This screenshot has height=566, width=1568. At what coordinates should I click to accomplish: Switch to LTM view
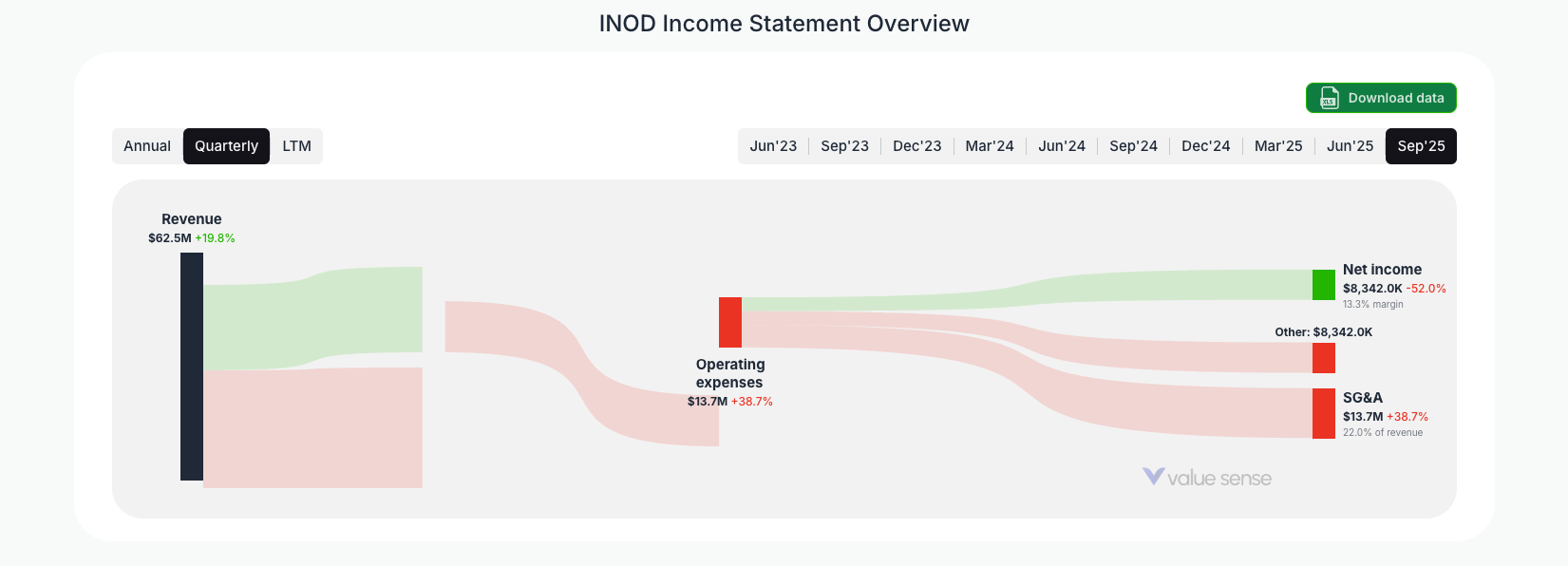pos(296,145)
